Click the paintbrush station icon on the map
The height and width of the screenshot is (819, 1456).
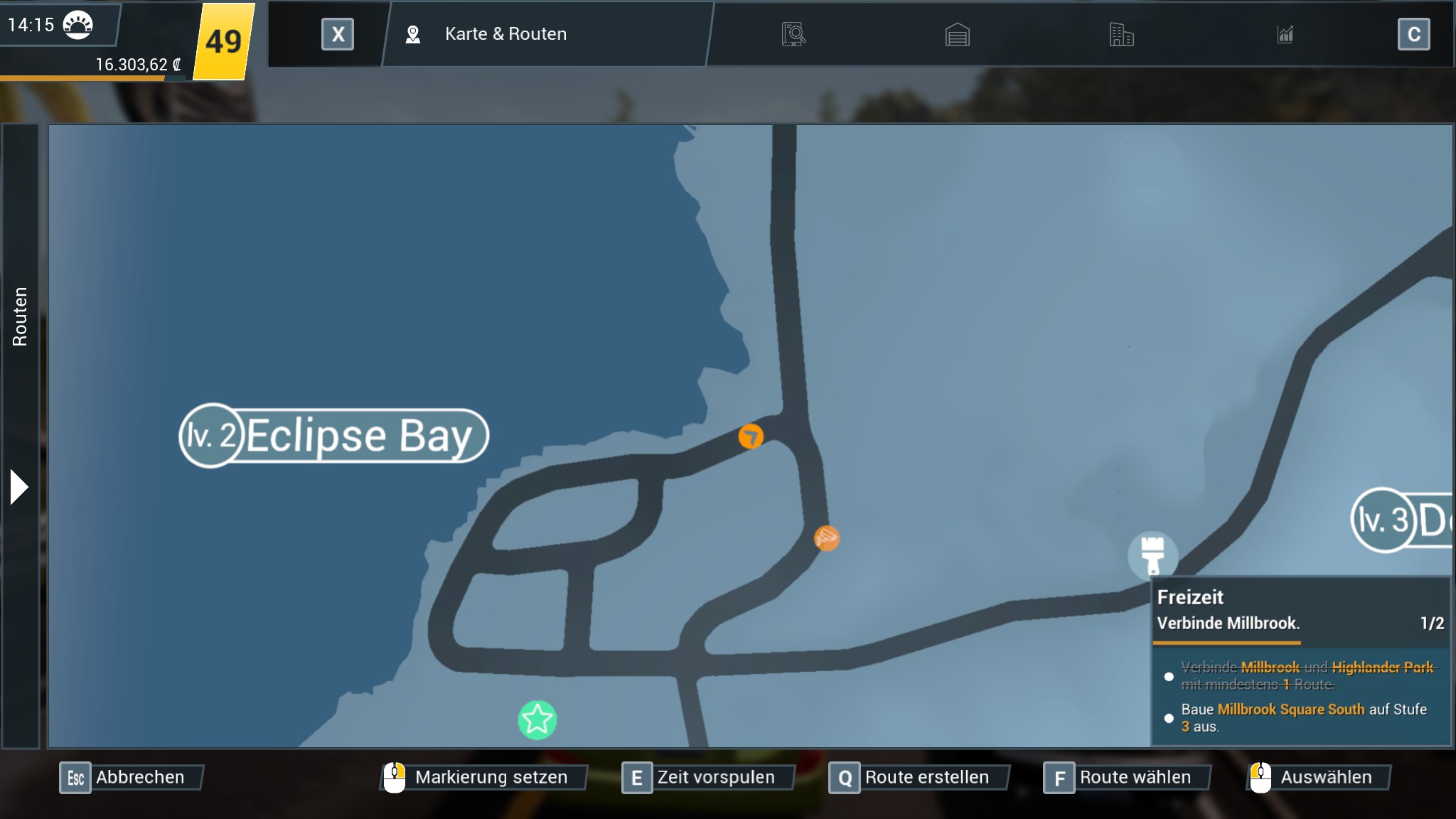(1152, 554)
